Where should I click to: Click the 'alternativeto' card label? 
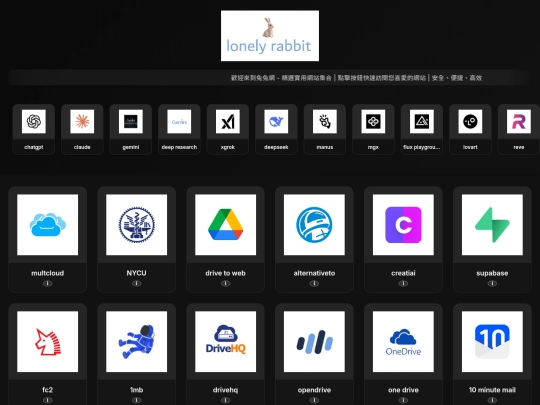pyautogui.click(x=314, y=273)
